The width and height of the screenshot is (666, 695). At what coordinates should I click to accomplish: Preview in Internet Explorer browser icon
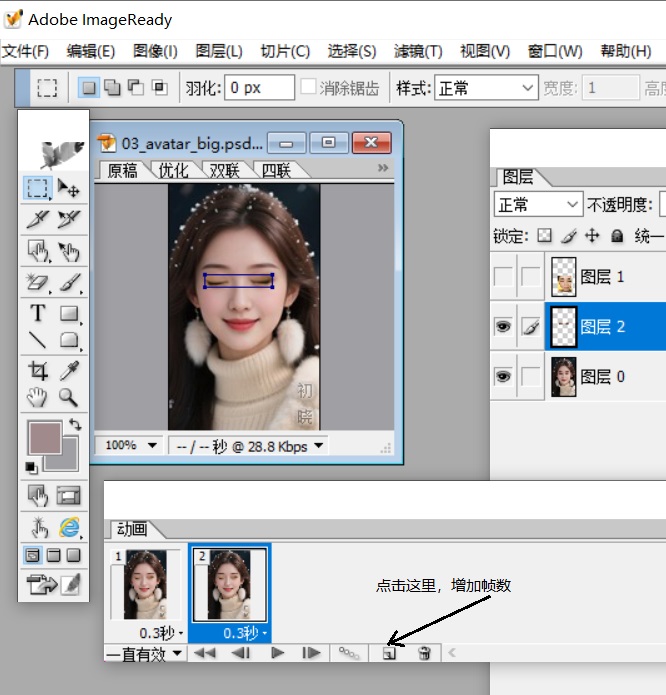[x=69, y=527]
